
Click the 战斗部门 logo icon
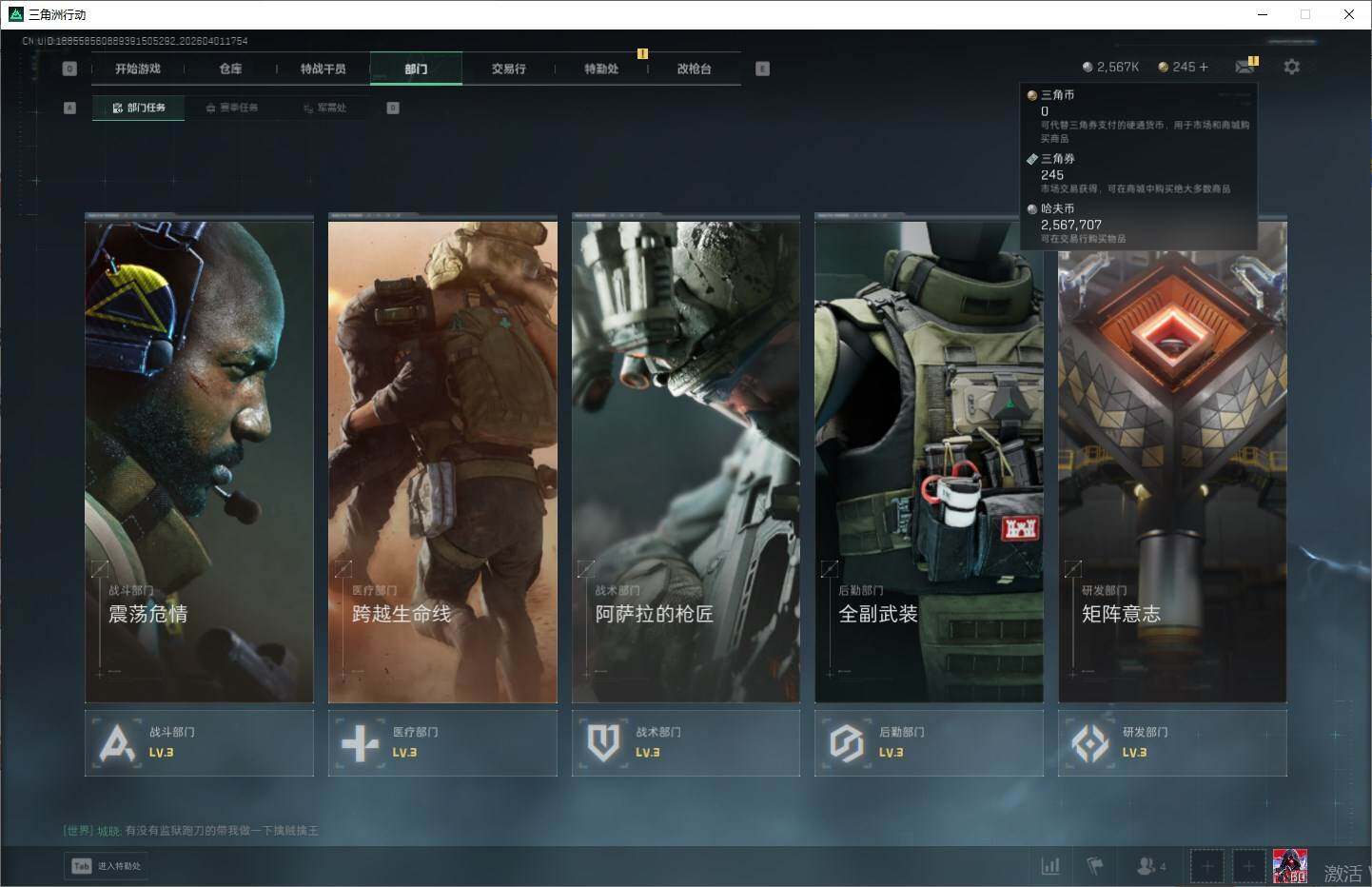(117, 742)
